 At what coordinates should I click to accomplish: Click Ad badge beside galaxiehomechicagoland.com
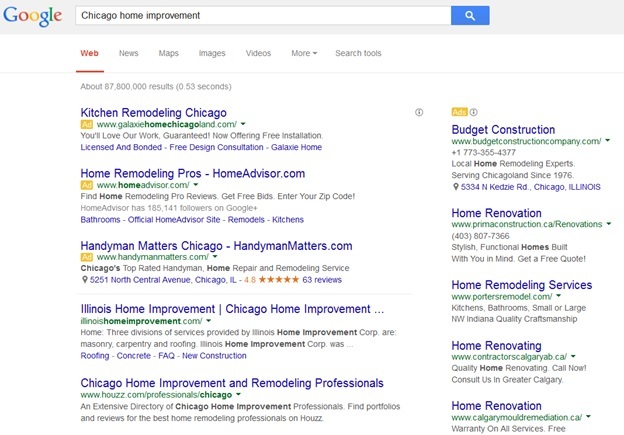click(87, 124)
